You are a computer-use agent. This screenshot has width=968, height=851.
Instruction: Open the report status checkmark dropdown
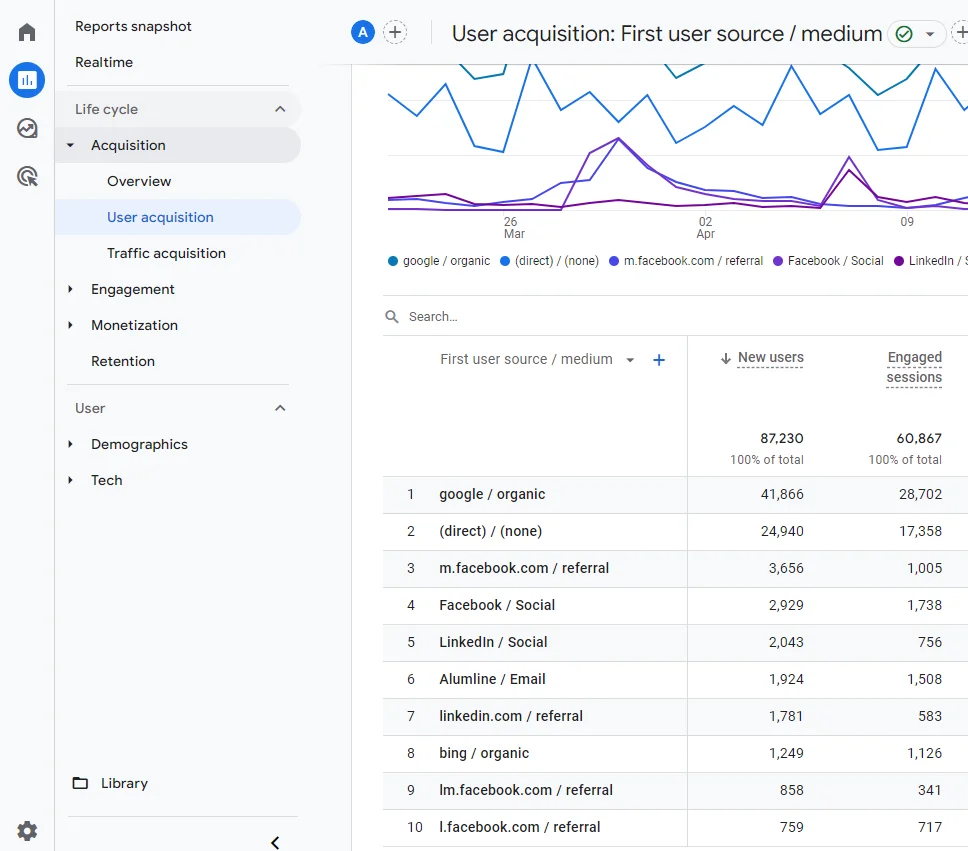pyautogui.click(x=916, y=34)
